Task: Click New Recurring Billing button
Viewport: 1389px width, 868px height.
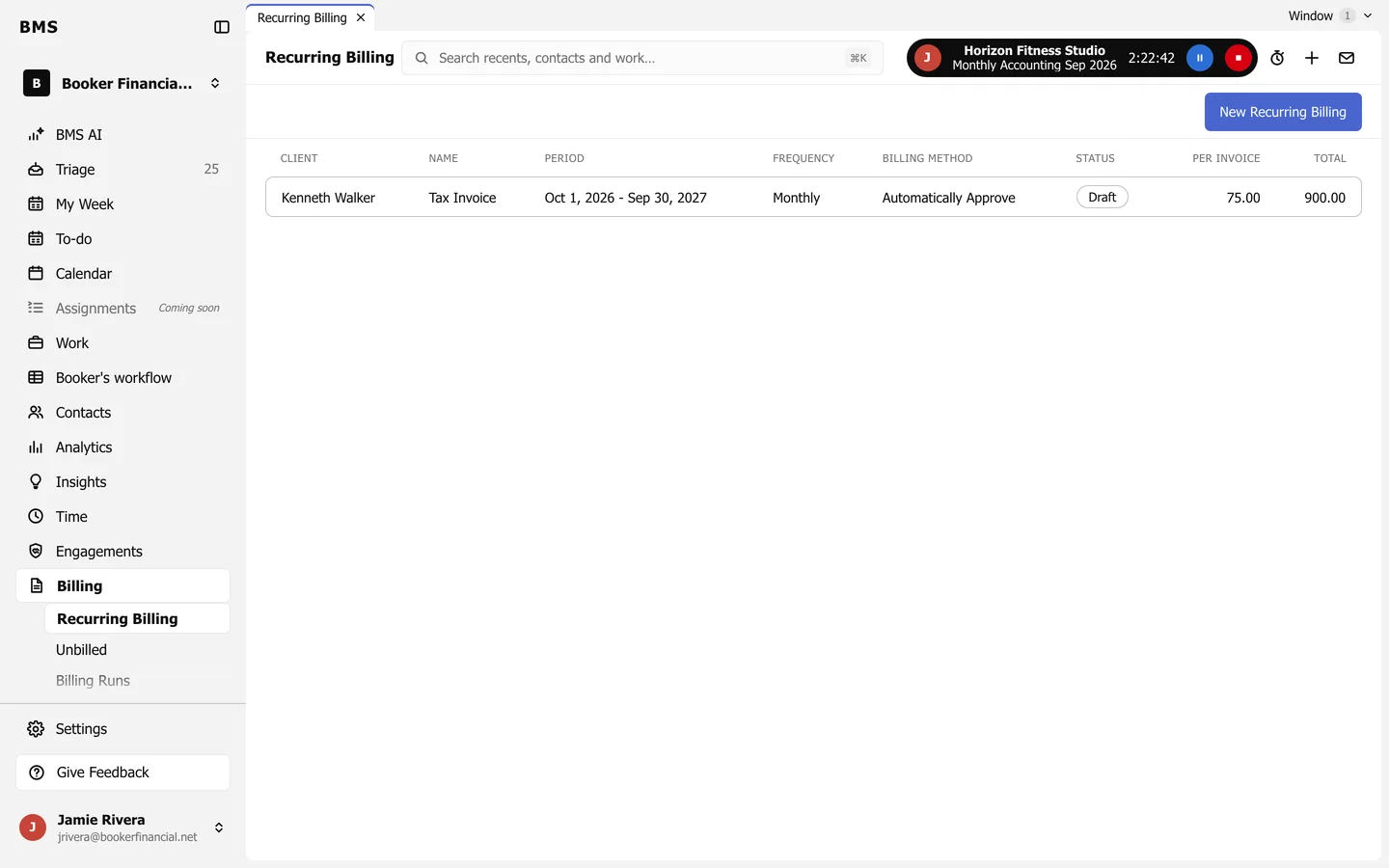Action: 1283,112
